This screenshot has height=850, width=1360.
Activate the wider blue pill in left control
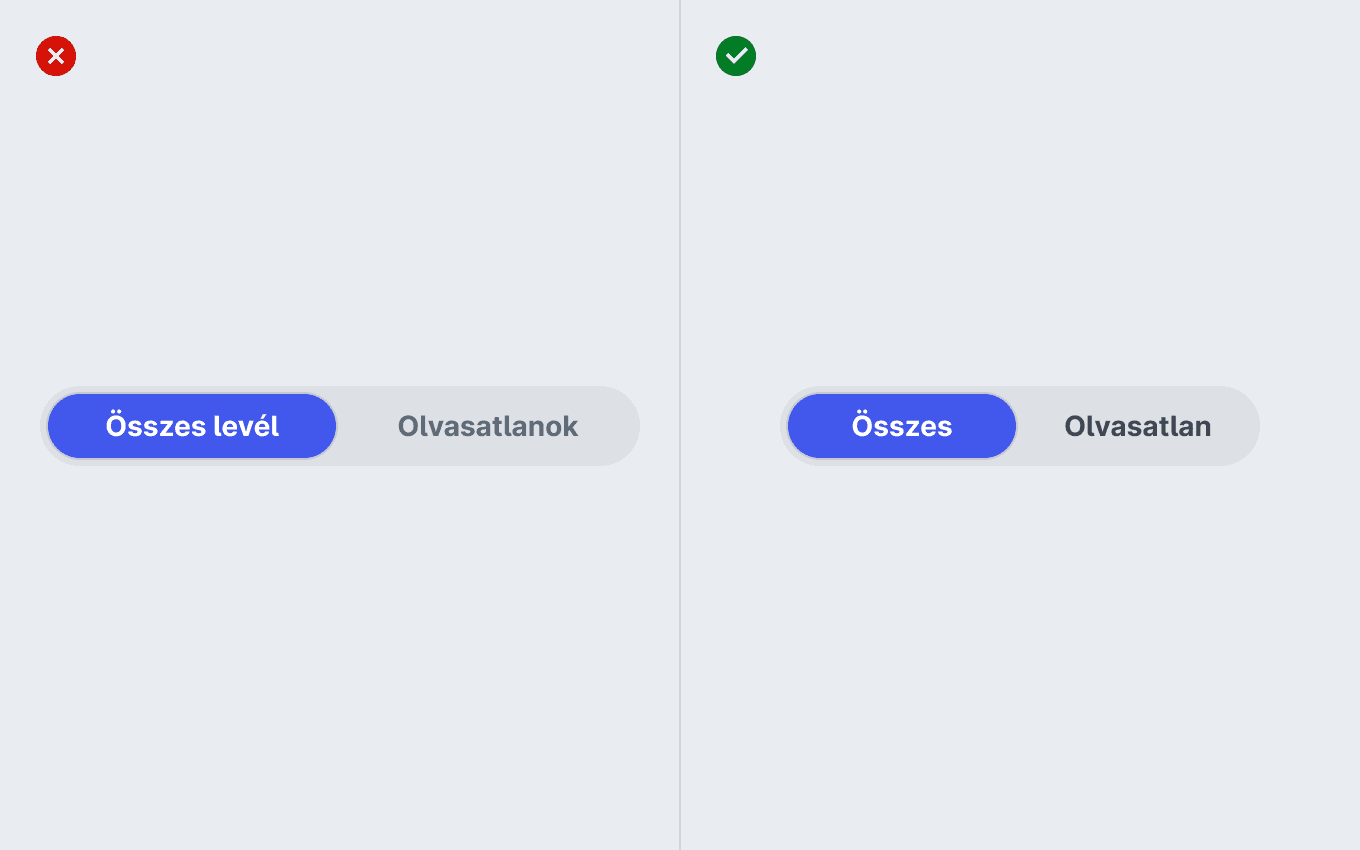[x=192, y=426]
